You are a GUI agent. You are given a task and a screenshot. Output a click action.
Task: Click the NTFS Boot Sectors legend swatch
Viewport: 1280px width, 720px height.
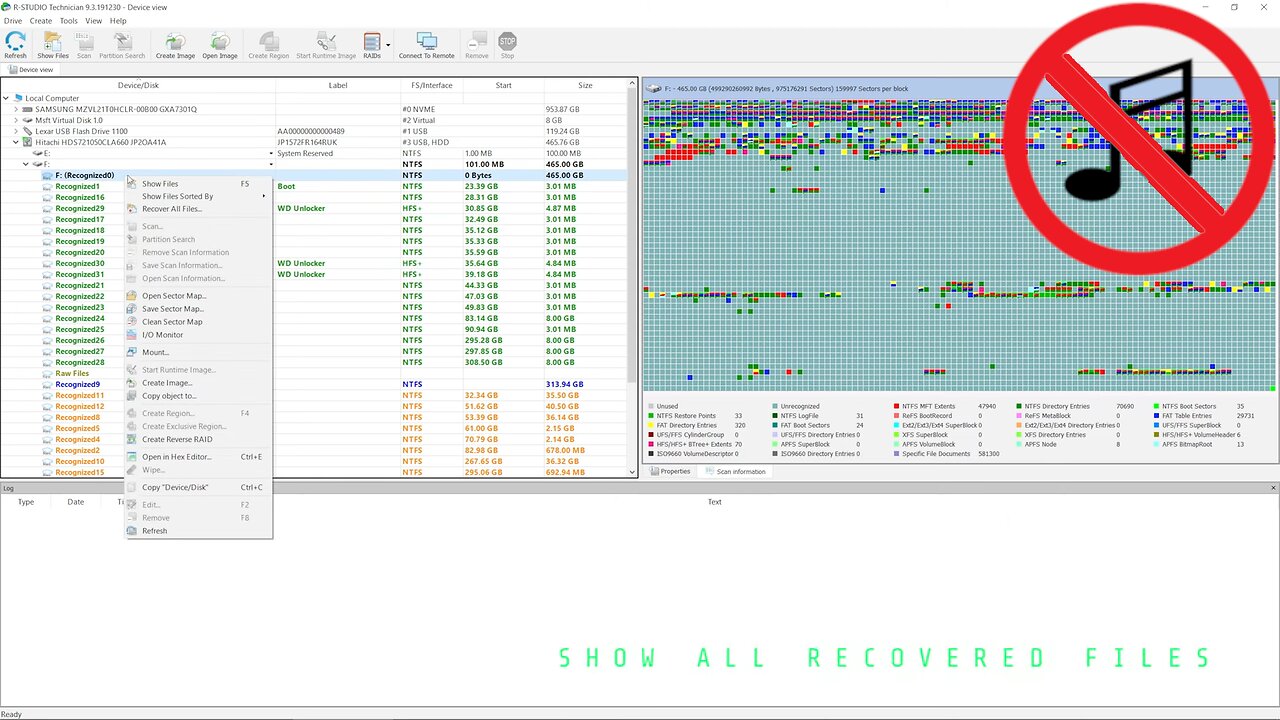coord(1156,406)
